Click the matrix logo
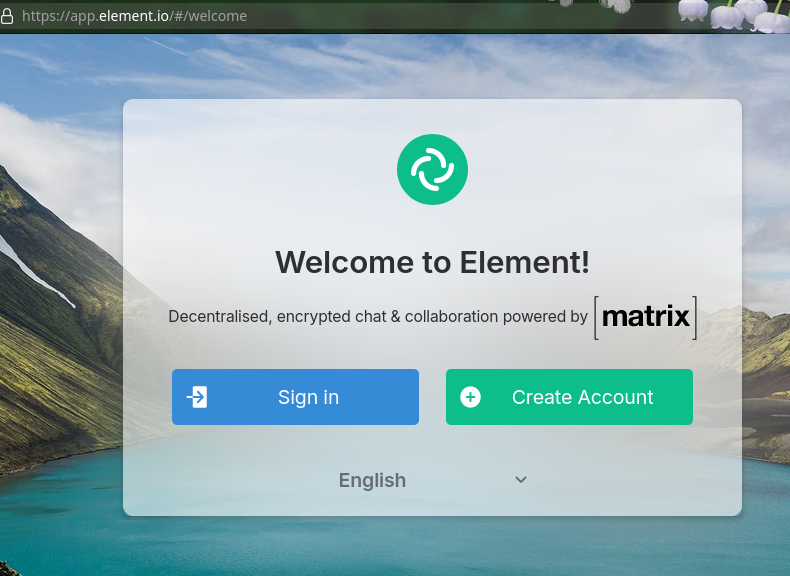Image resolution: width=790 pixels, height=576 pixels. tap(645, 317)
